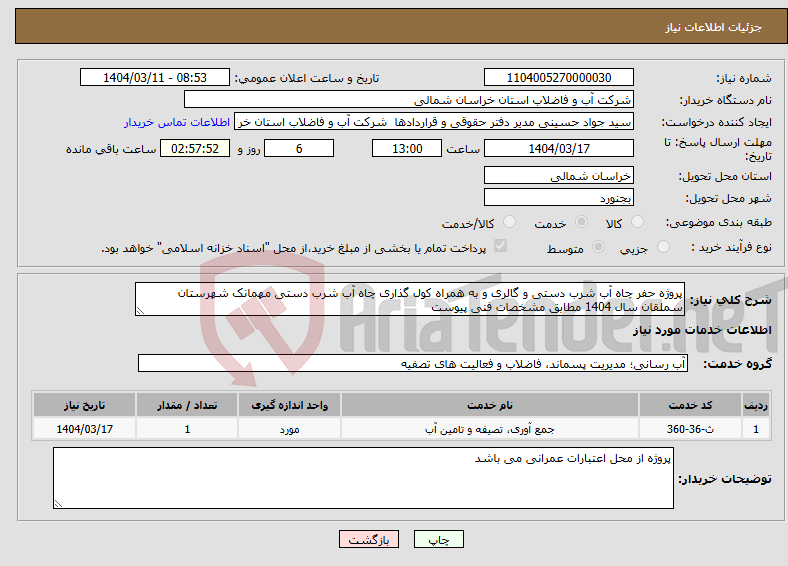Image resolution: width=788 pixels, height=566 pixels.
Task: Click the بازگشت back button
Action: tap(369, 539)
